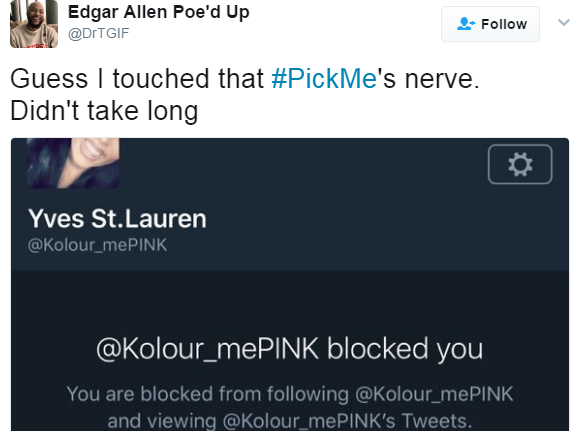Click dark empty area above the blocked heading
This screenshot has height=431, width=576.
tap(289, 301)
